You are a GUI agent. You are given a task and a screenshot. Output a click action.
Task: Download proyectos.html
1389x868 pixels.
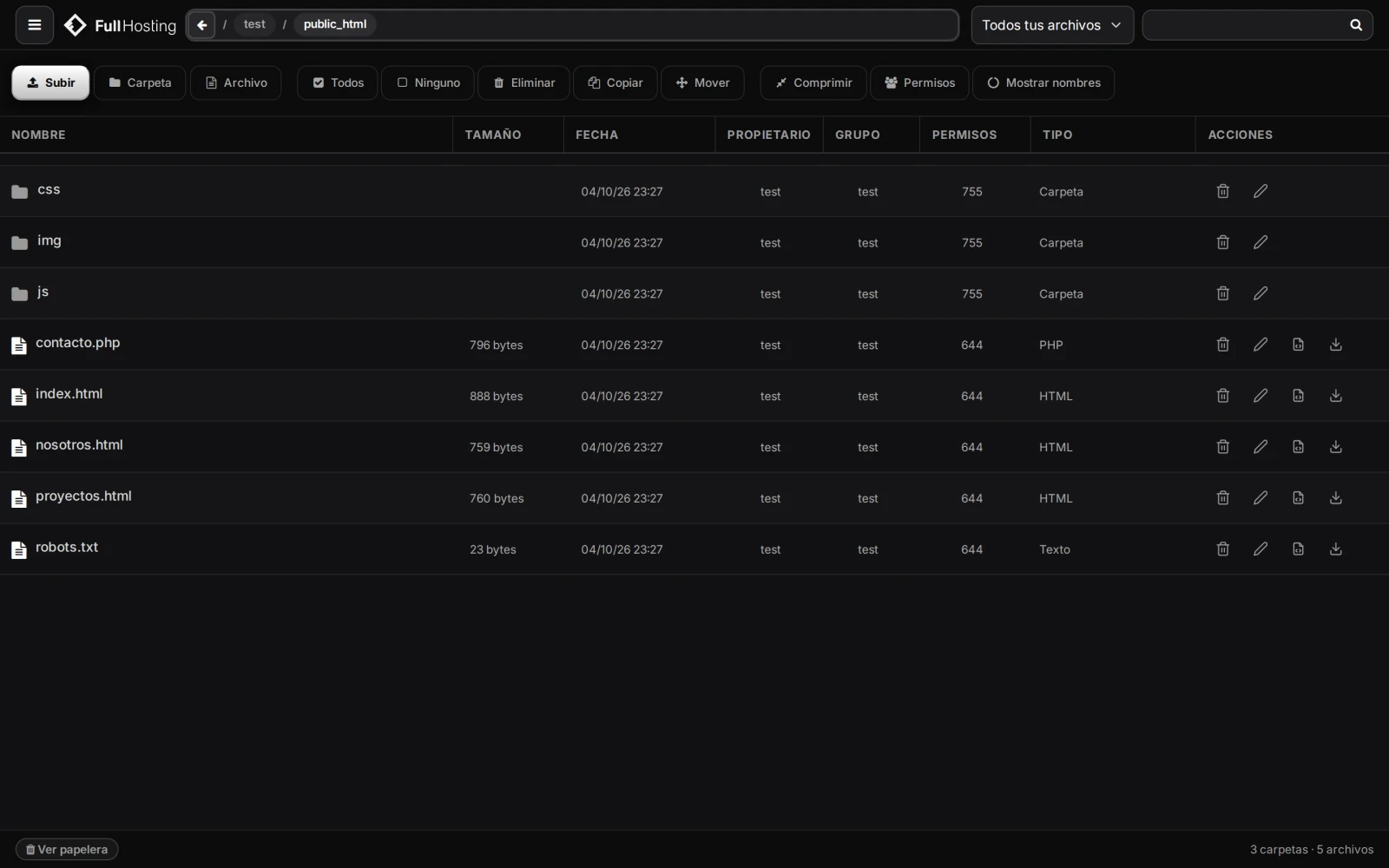(x=1335, y=498)
